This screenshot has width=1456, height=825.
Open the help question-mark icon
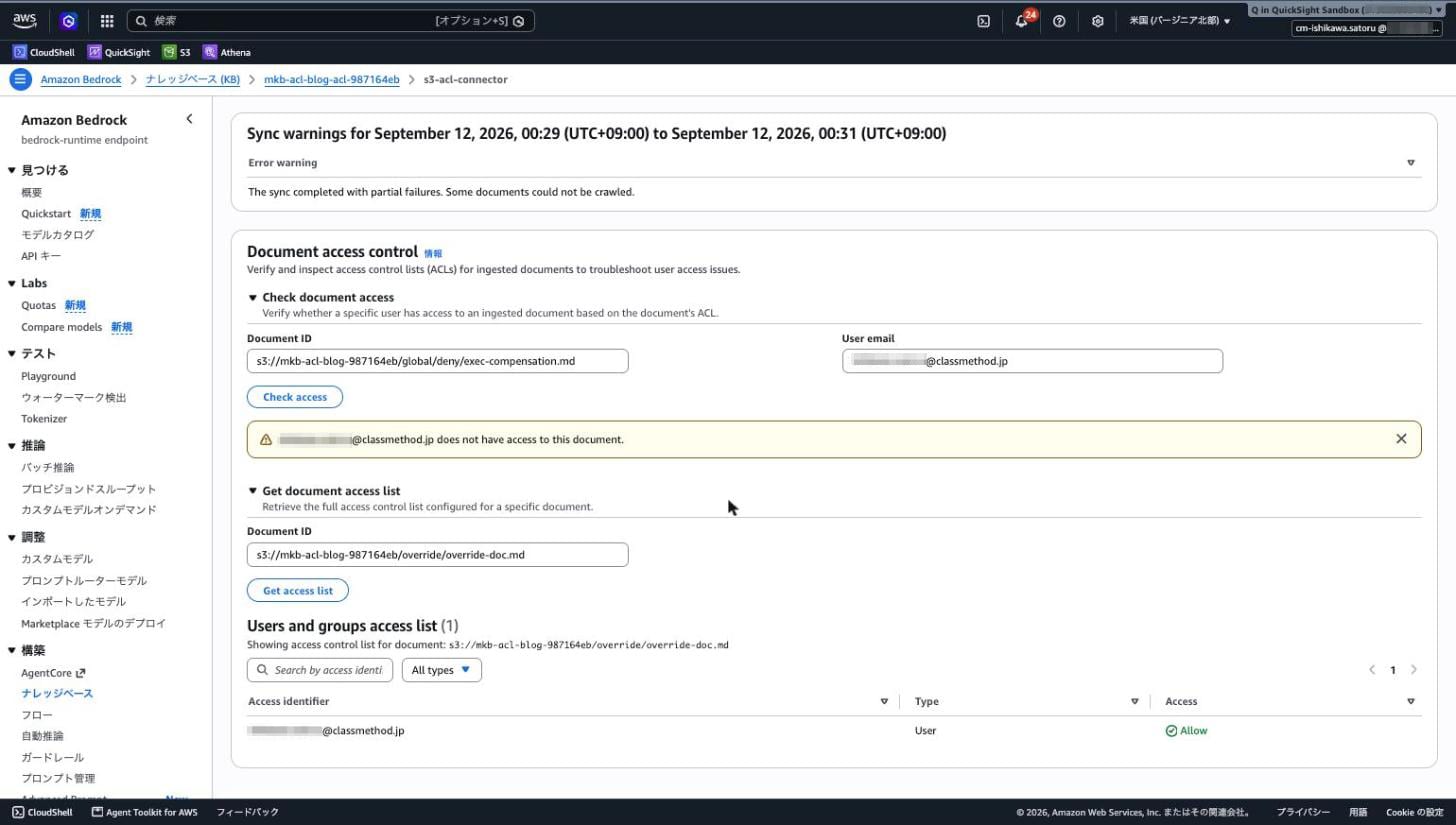coord(1059,21)
